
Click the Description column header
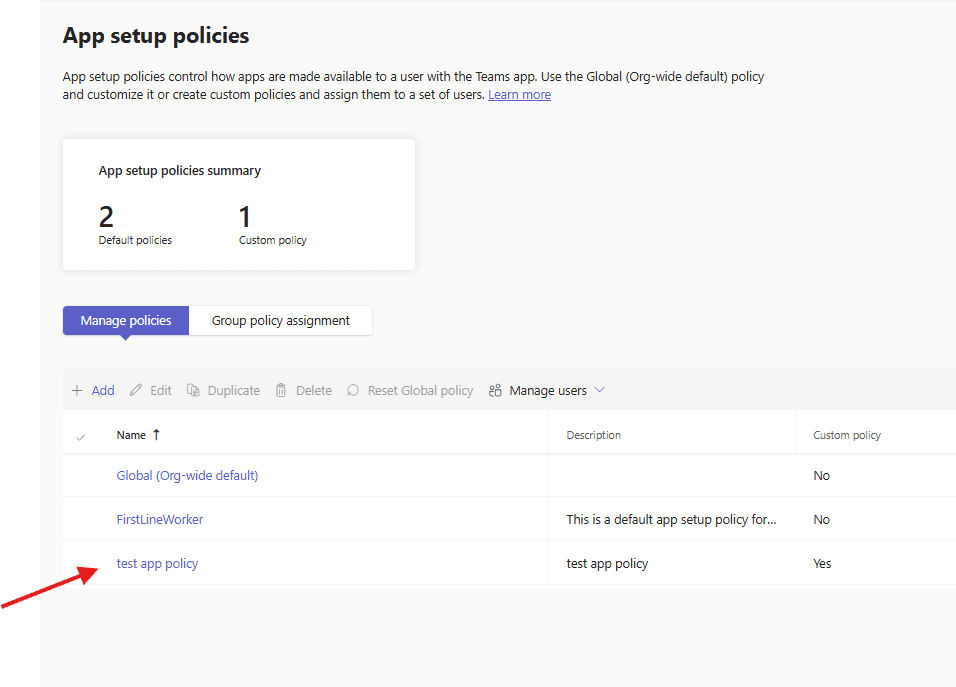[593, 435]
